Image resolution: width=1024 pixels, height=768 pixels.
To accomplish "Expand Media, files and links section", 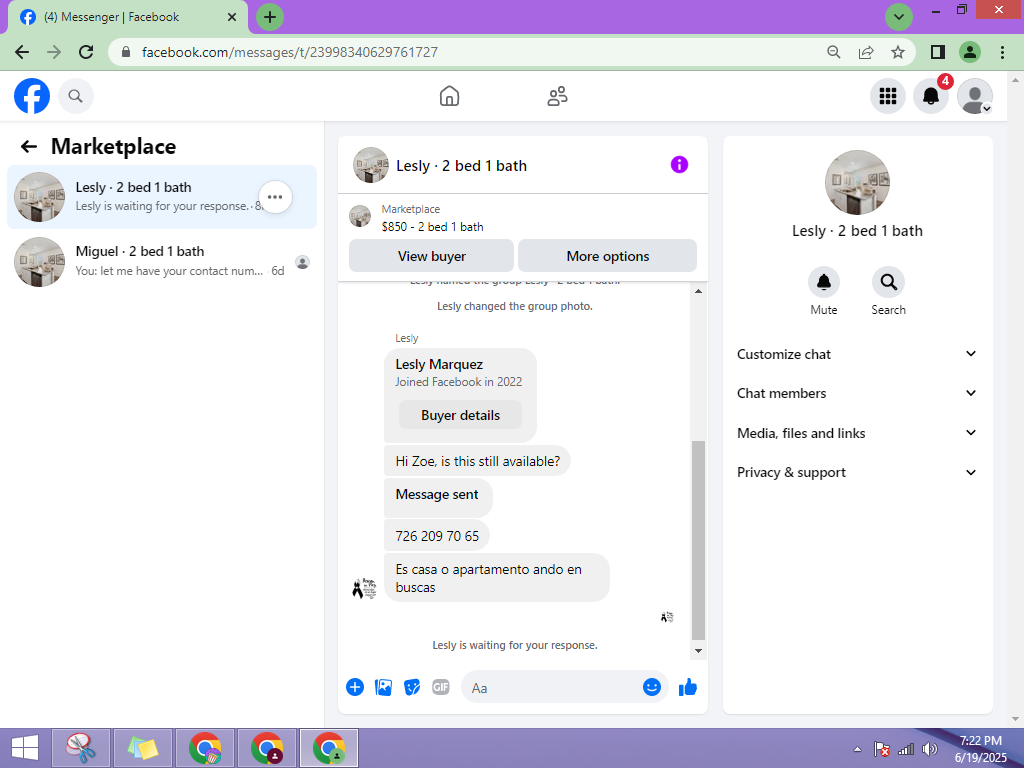I will [x=857, y=433].
